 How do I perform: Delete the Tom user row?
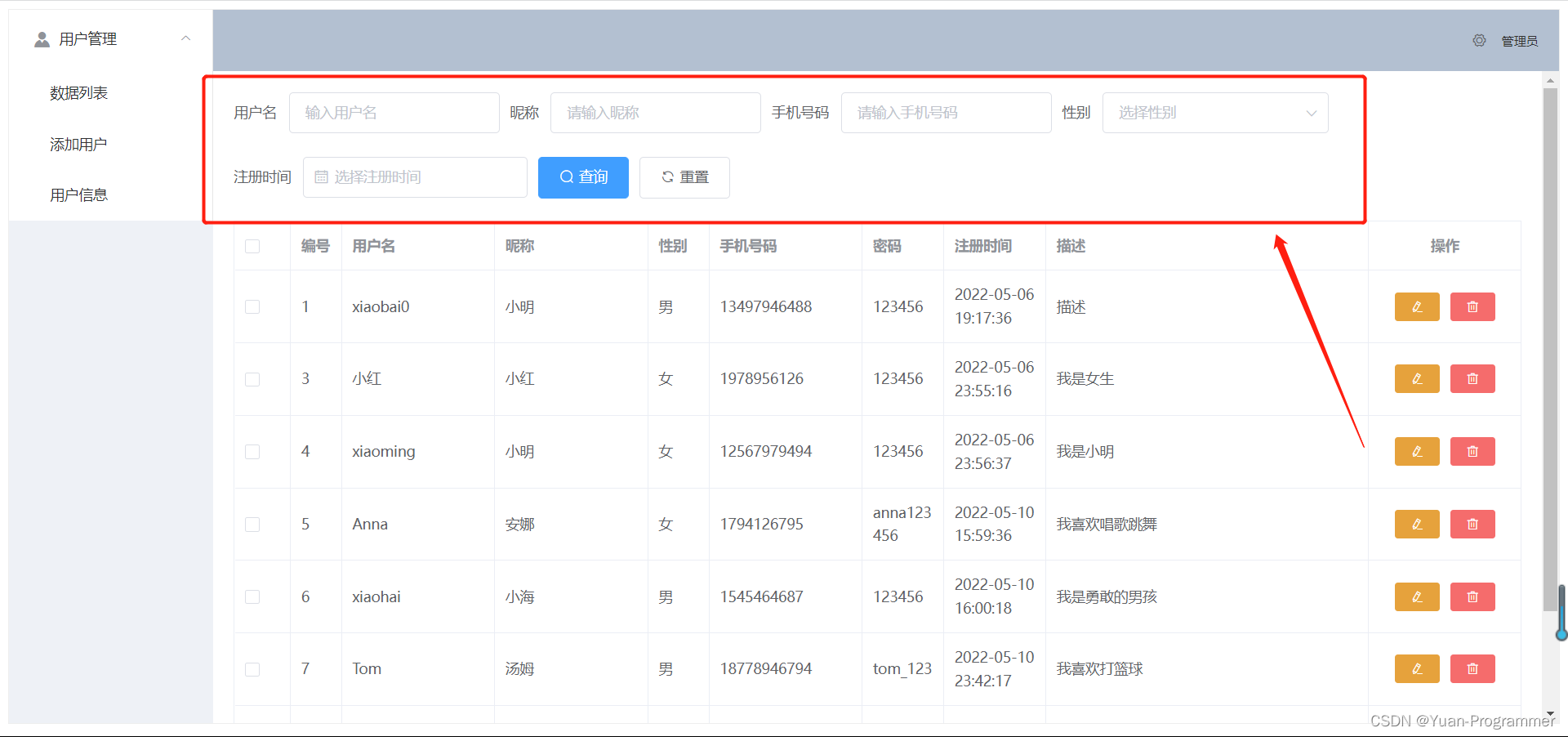[x=1472, y=669]
